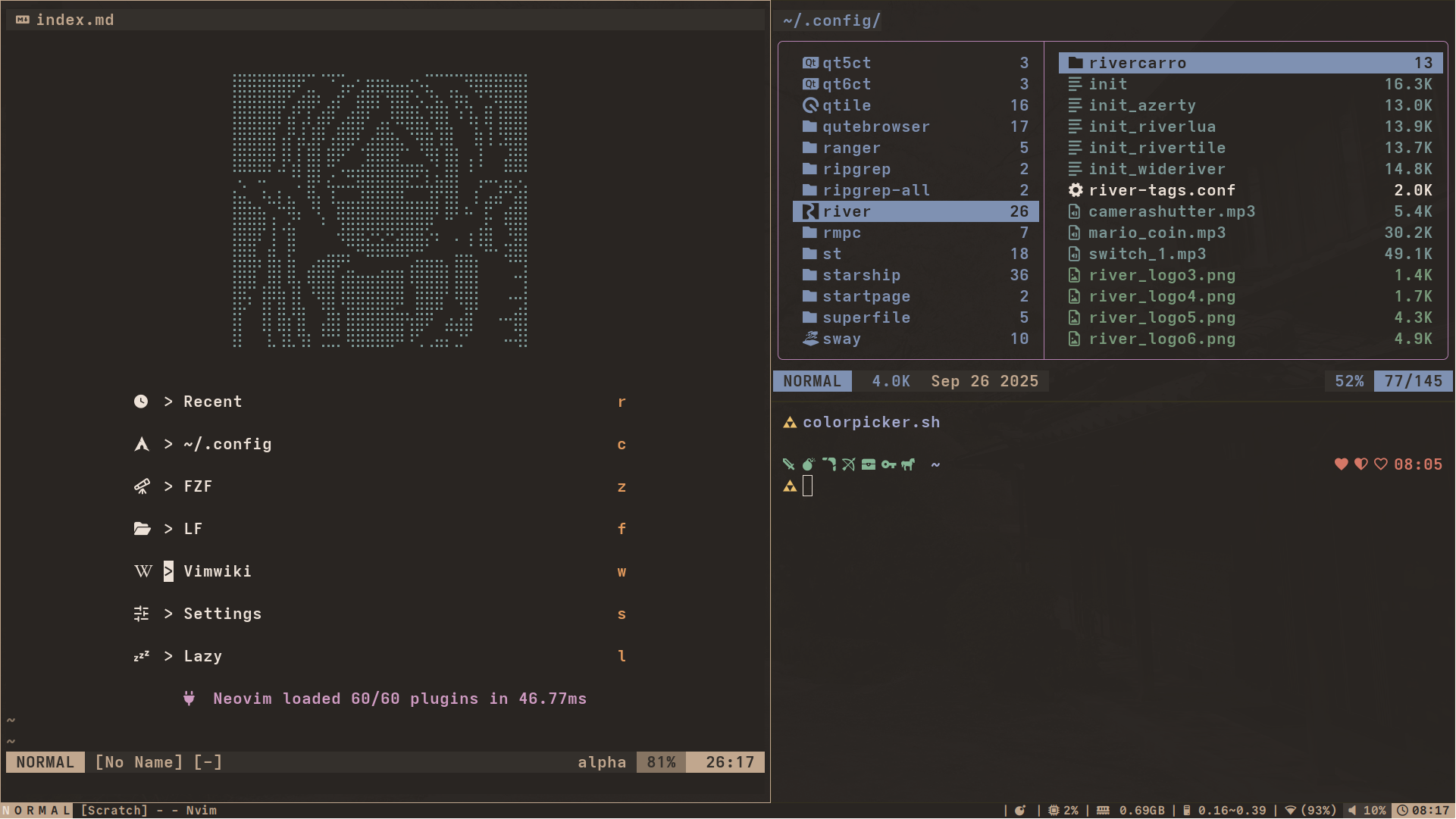
Task: Click the W icon beside Vimwiki
Action: coord(143,571)
